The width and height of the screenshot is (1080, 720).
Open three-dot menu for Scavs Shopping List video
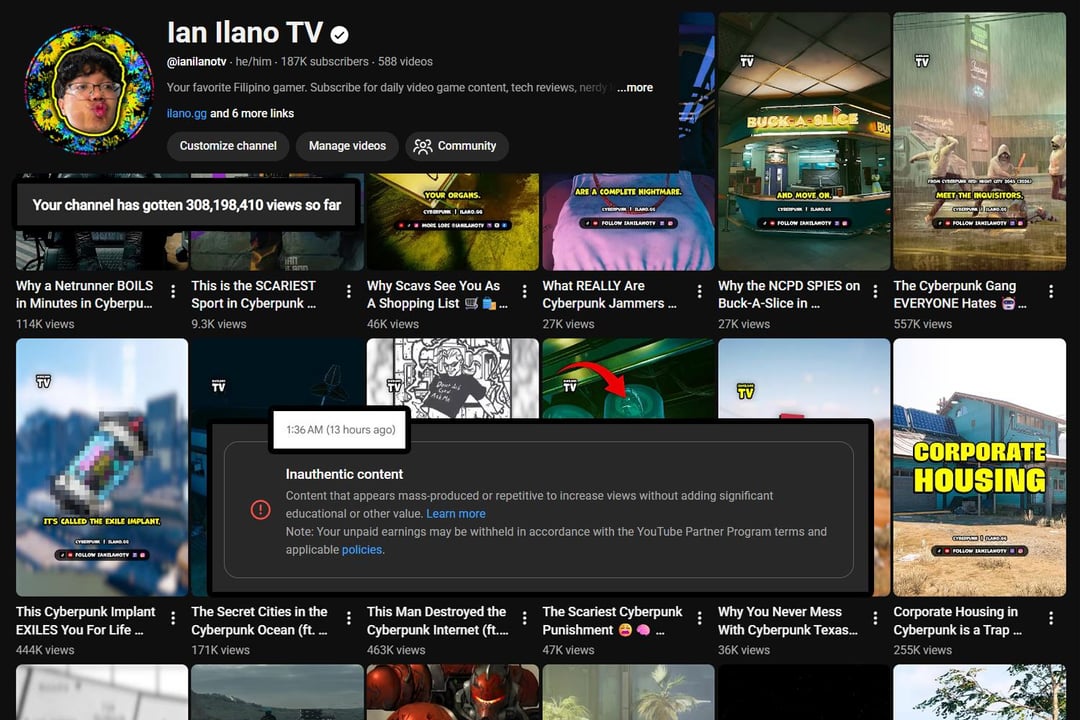[524, 291]
